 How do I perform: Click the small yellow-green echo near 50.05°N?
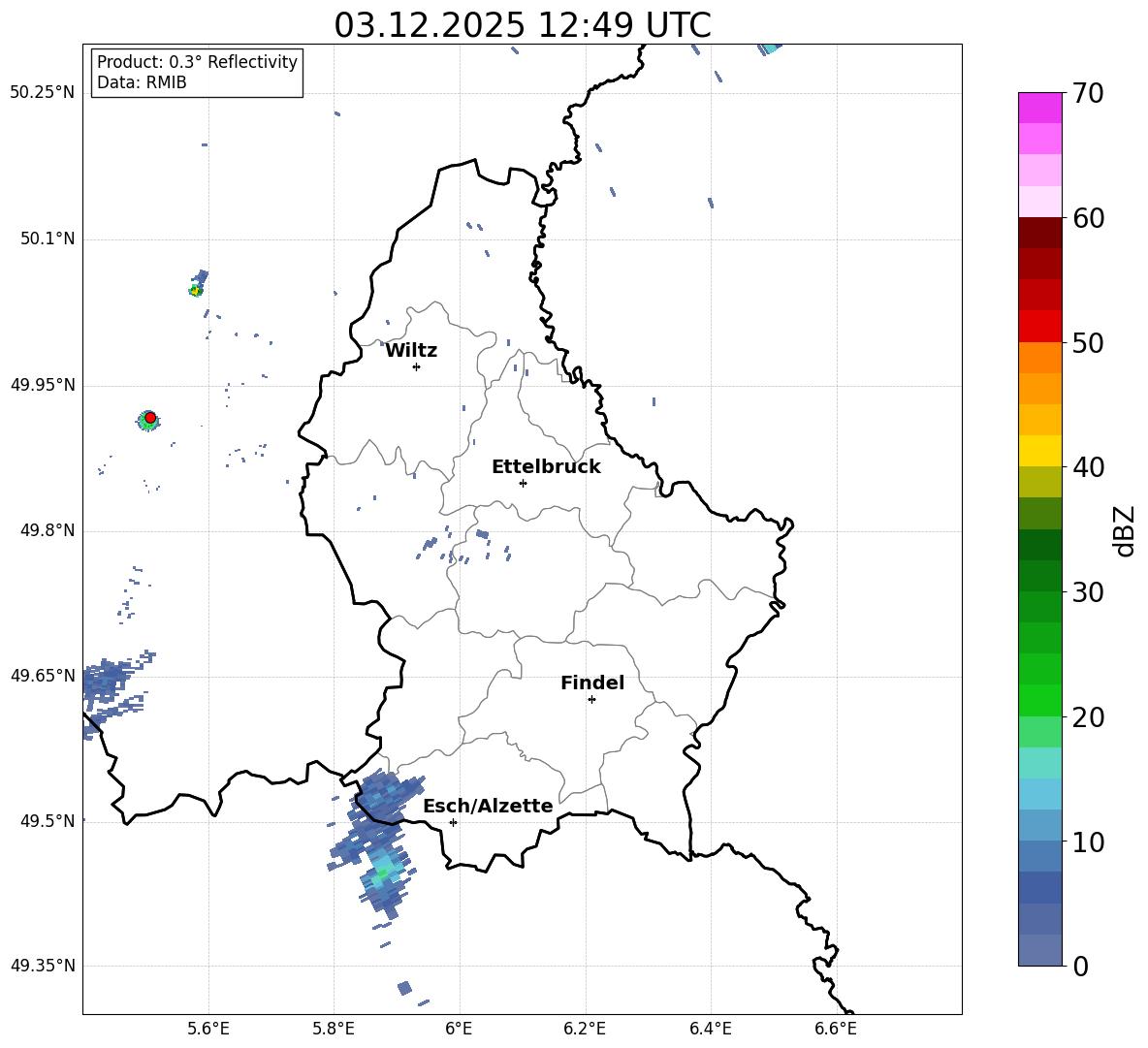coord(195,291)
